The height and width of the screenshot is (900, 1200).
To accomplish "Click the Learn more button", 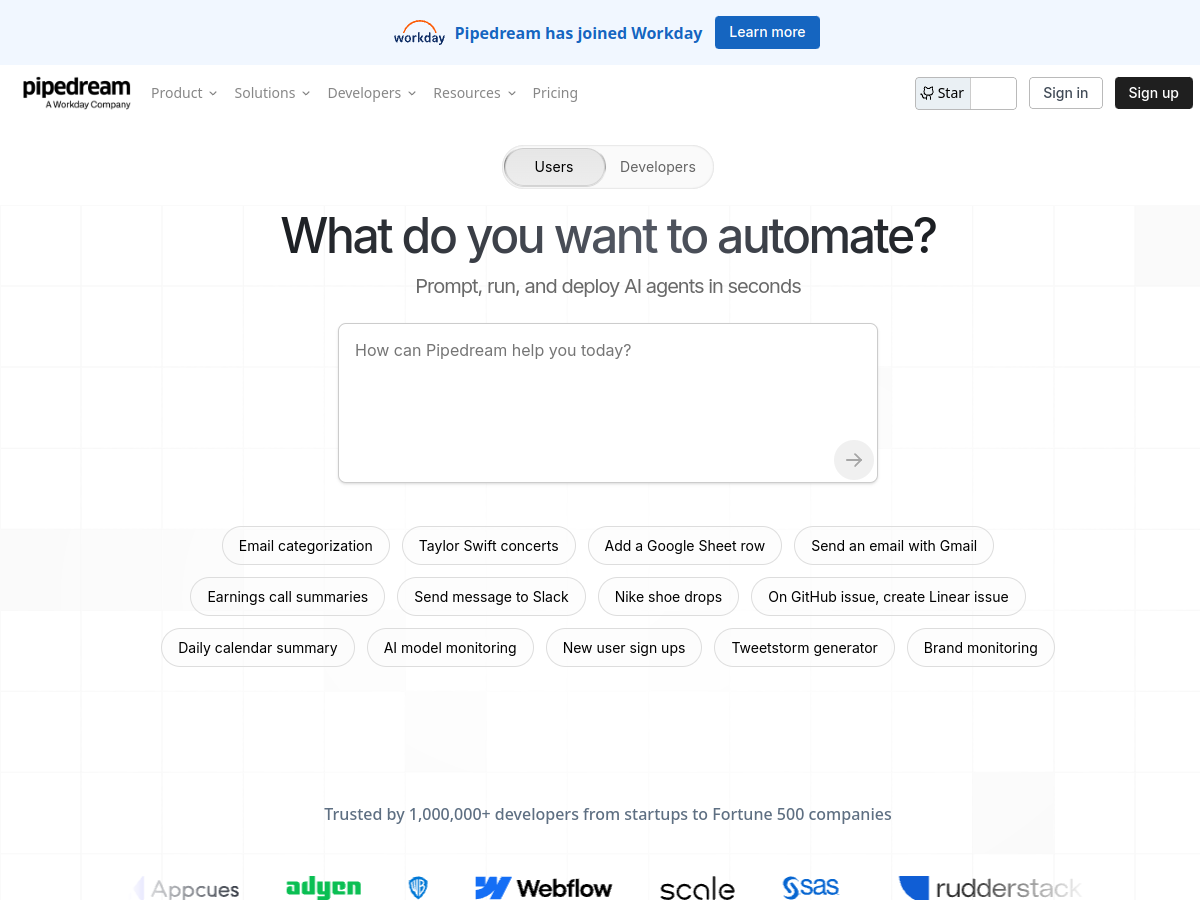I will click(x=767, y=32).
